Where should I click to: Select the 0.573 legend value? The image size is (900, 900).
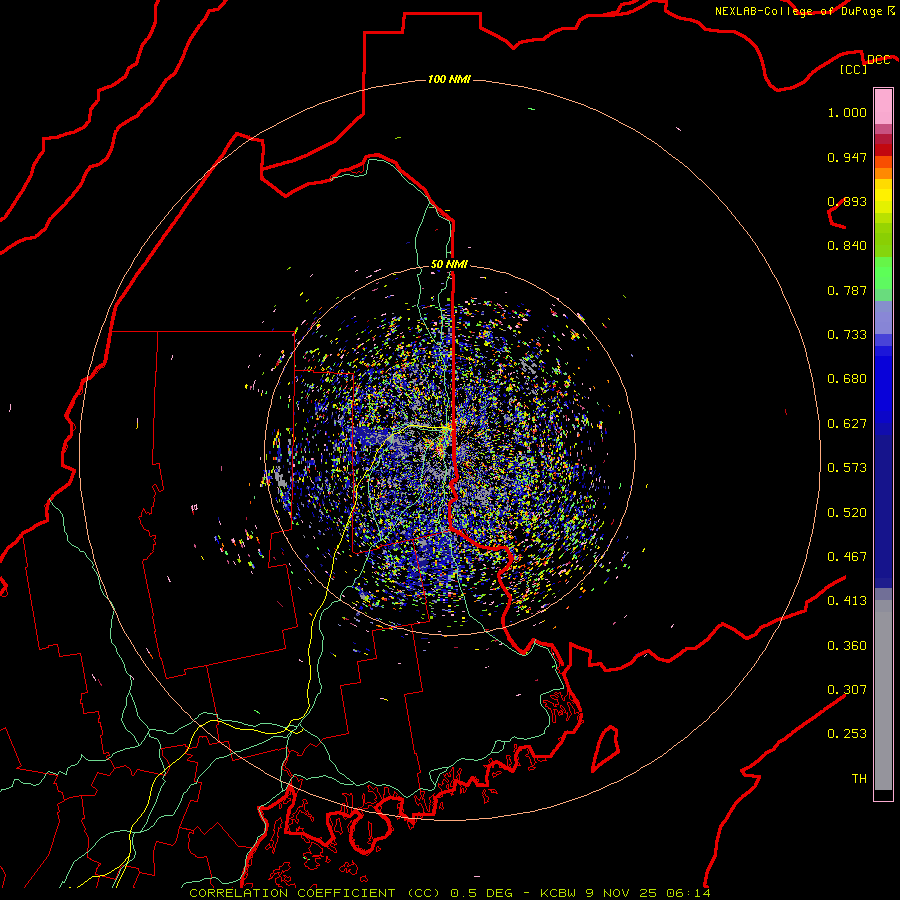pos(847,468)
